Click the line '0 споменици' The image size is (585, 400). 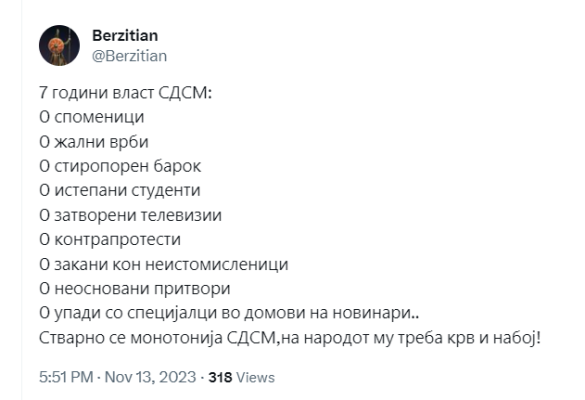coord(91,117)
